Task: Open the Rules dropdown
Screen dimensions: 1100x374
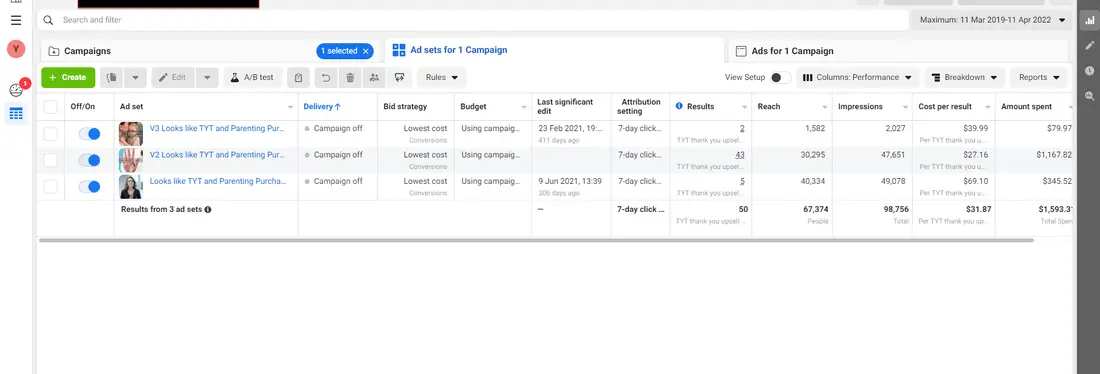Action: [x=442, y=77]
